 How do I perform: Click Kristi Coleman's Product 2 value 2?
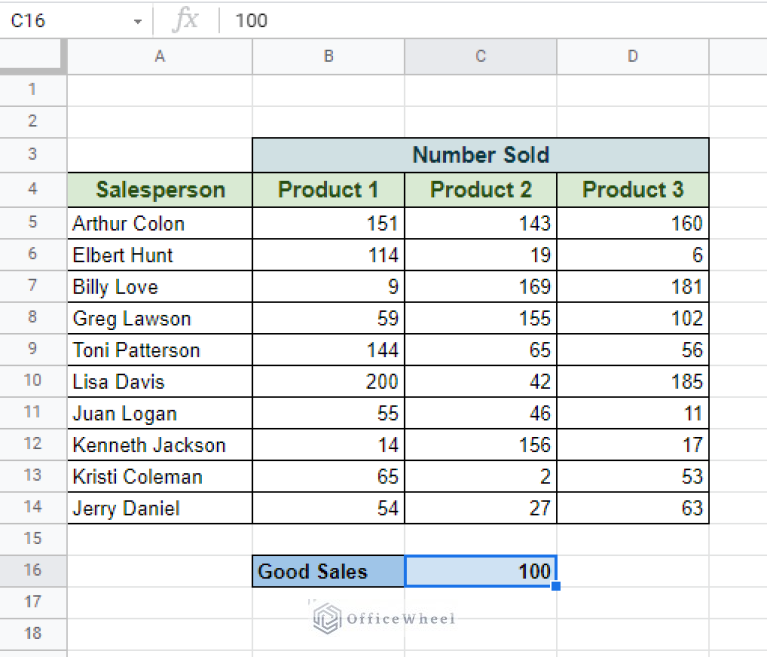481,476
